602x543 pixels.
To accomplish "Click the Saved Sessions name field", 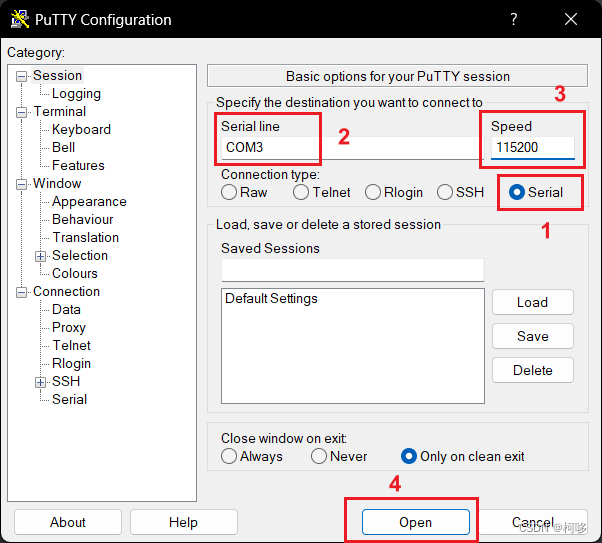I will tap(352, 270).
